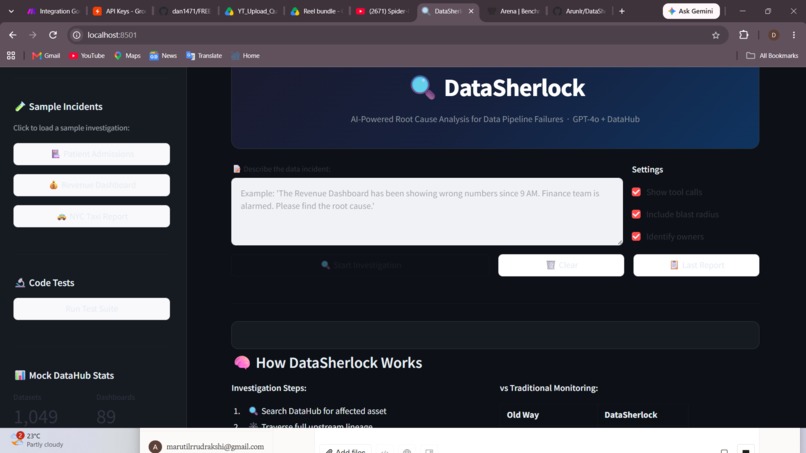Open a new browser tab
This screenshot has height=453, width=806.
622,11
